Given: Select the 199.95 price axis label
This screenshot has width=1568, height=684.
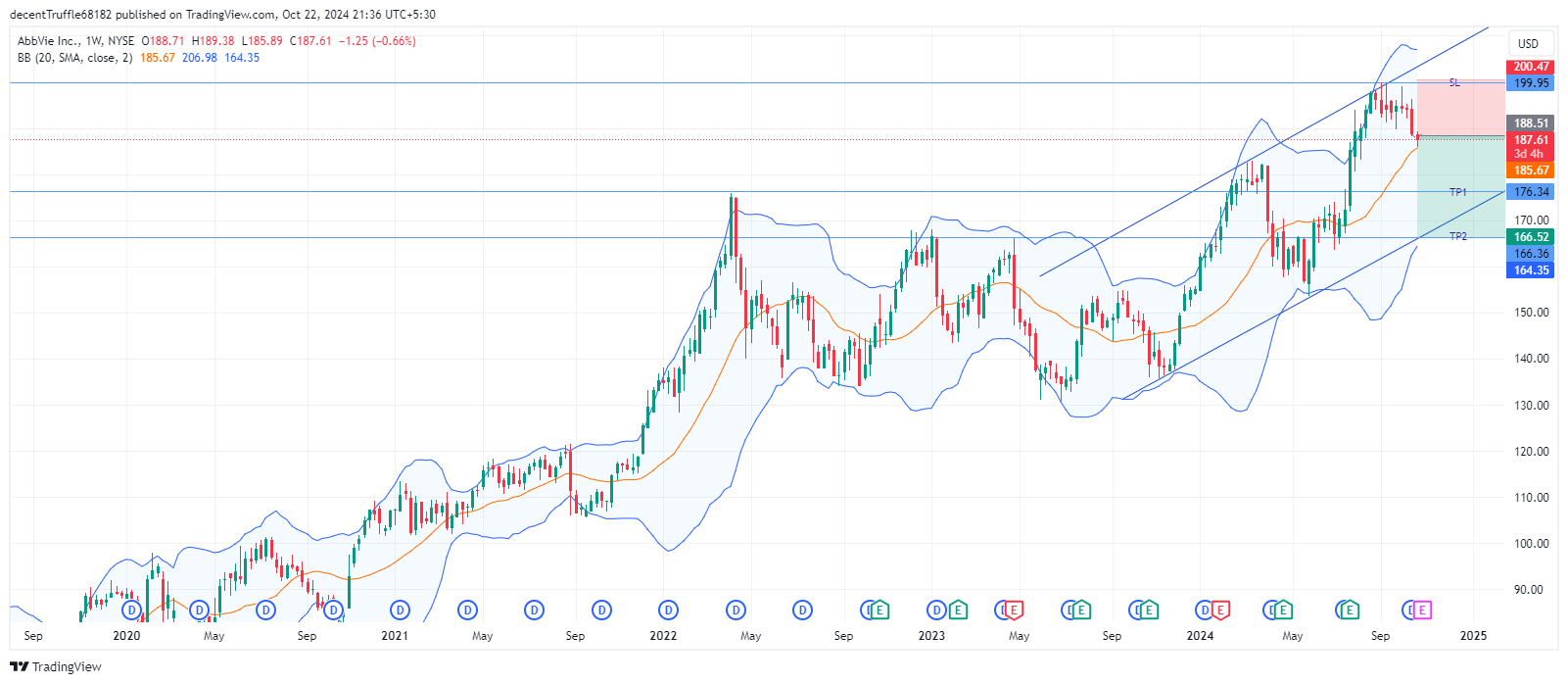Looking at the screenshot, I should click(1531, 83).
